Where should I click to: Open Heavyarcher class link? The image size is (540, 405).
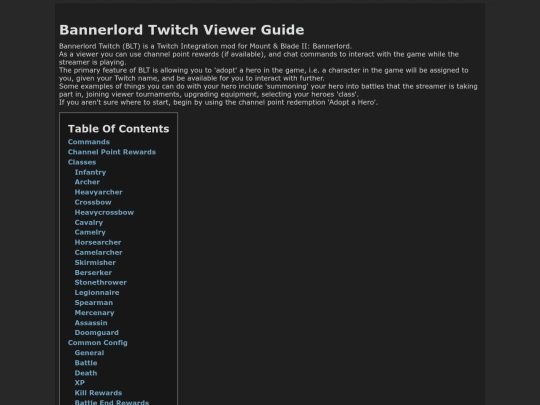98,192
